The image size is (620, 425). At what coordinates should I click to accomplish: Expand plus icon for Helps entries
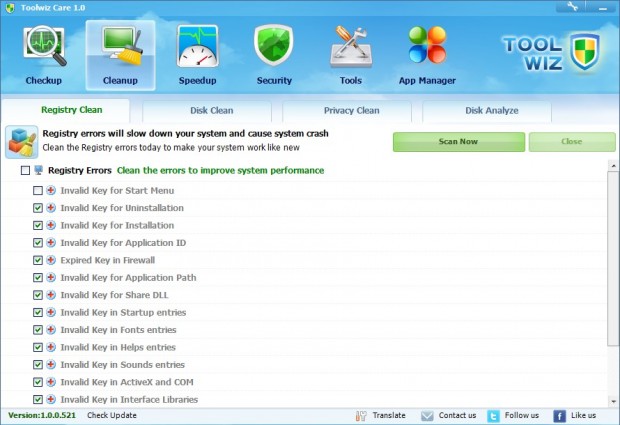[x=51, y=347]
